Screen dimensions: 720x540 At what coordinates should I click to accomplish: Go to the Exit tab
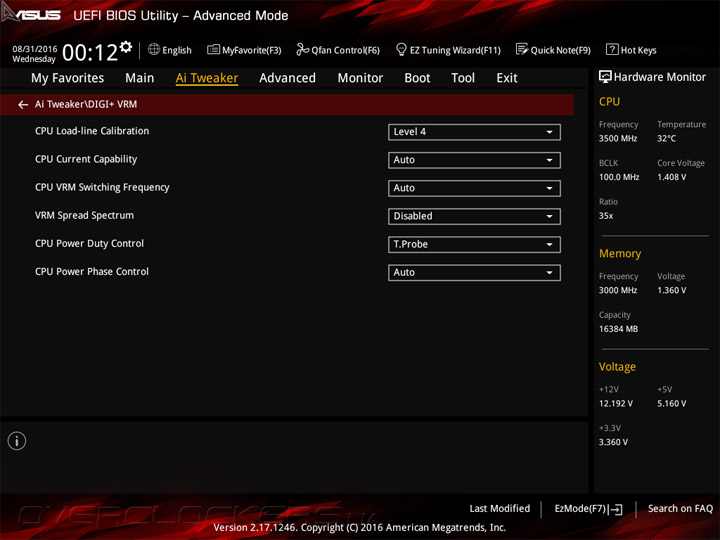pyautogui.click(x=507, y=78)
